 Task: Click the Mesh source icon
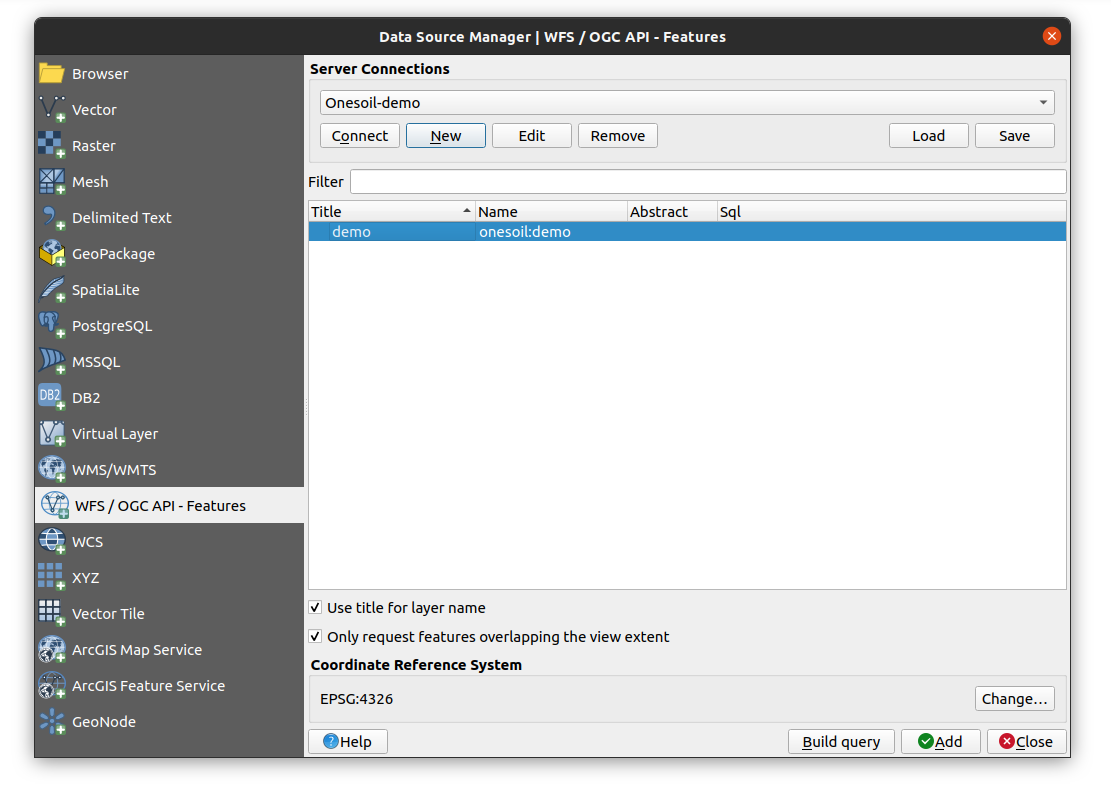click(52, 182)
